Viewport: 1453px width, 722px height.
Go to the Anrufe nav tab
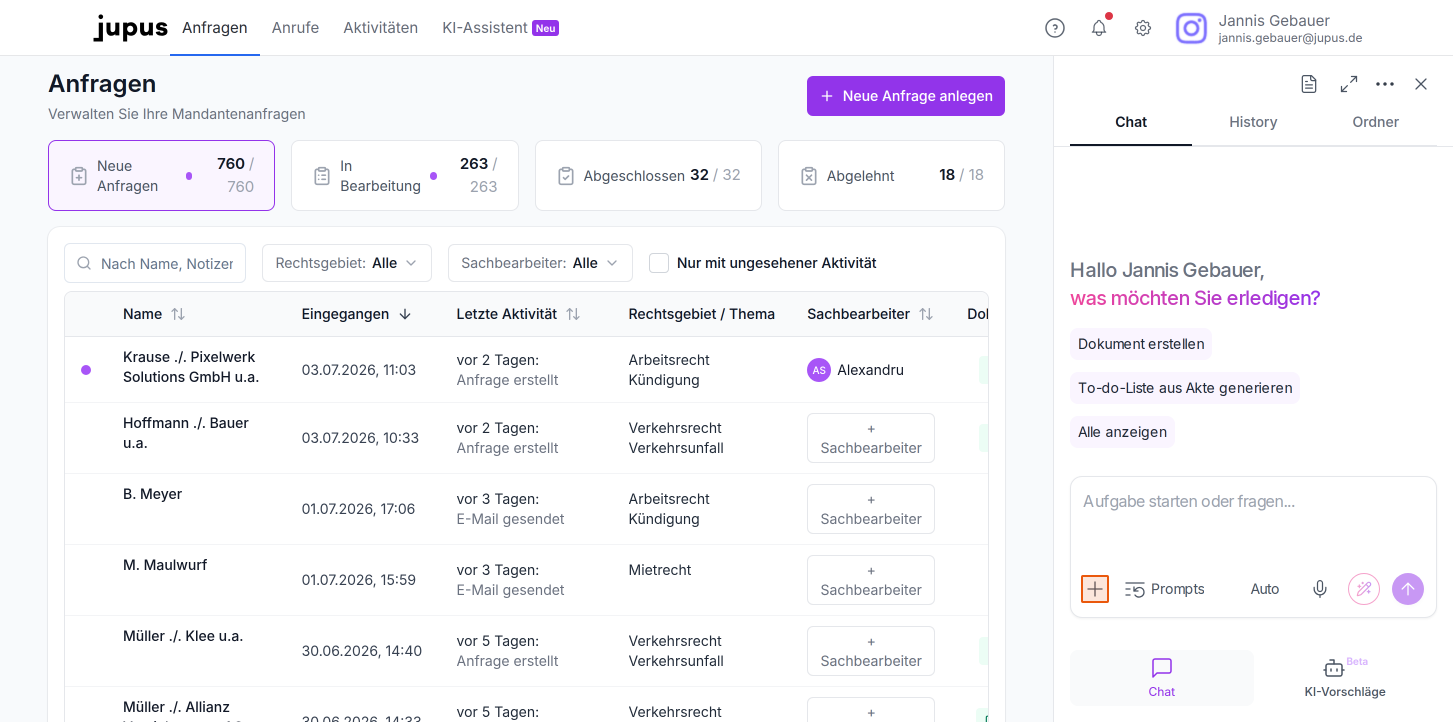[x=295, y=28]
